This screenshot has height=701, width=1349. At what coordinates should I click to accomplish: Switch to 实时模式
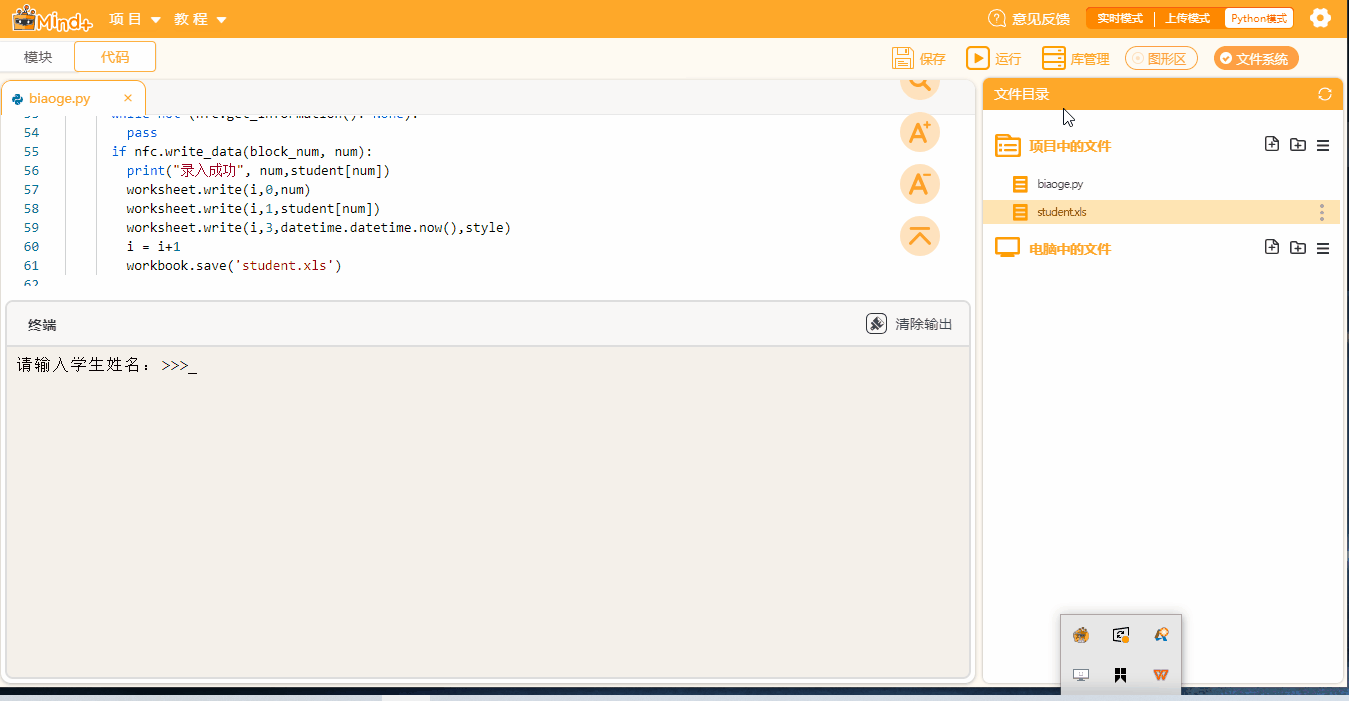tap(1120, 18)
